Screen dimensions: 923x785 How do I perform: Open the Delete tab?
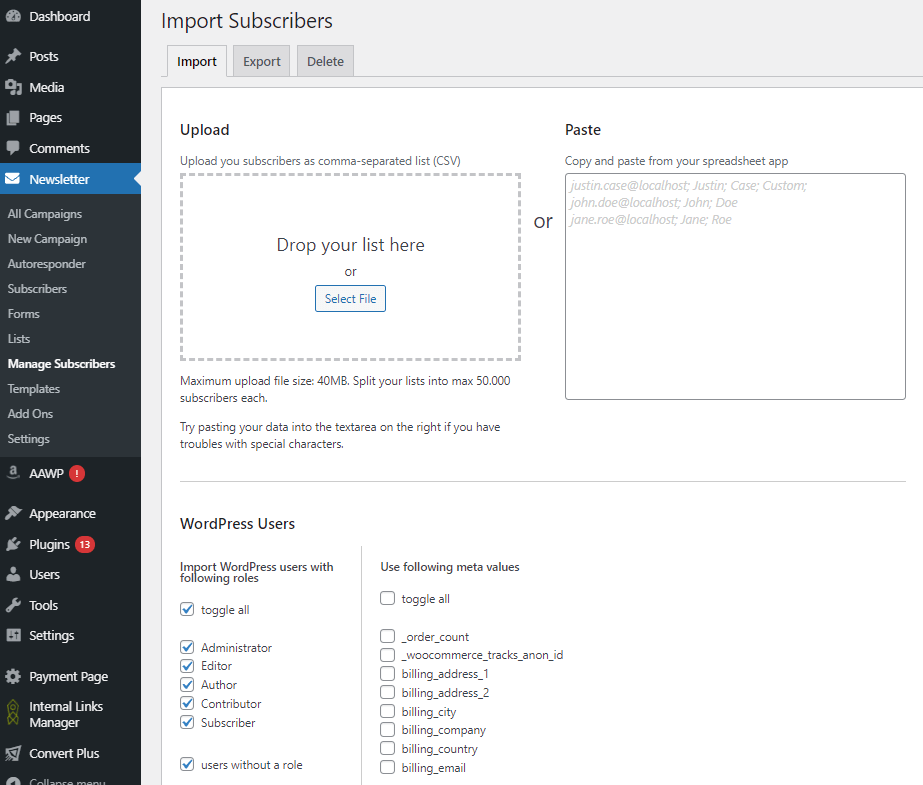click(x=325, y=62)
